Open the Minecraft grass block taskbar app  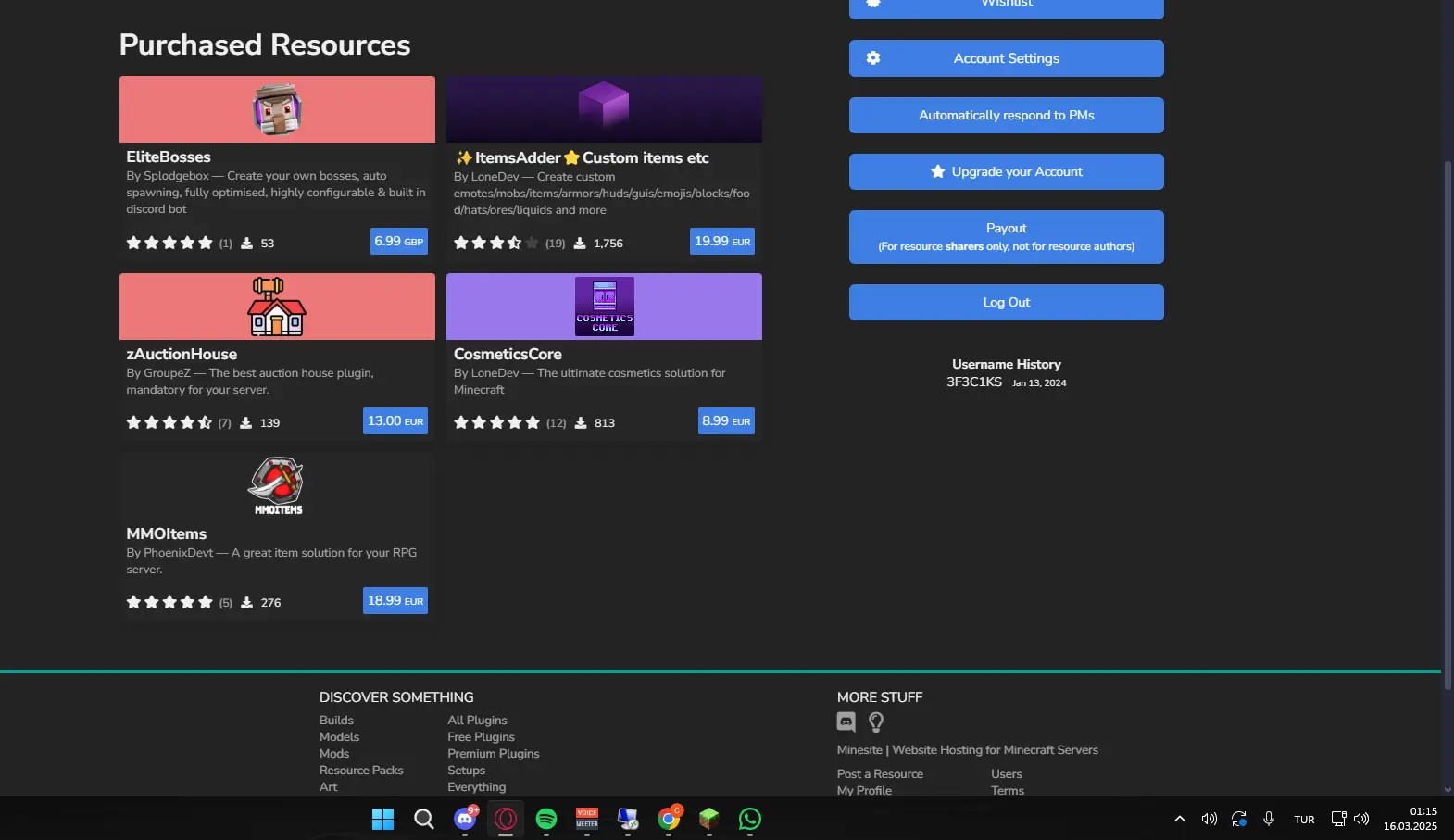709,819
